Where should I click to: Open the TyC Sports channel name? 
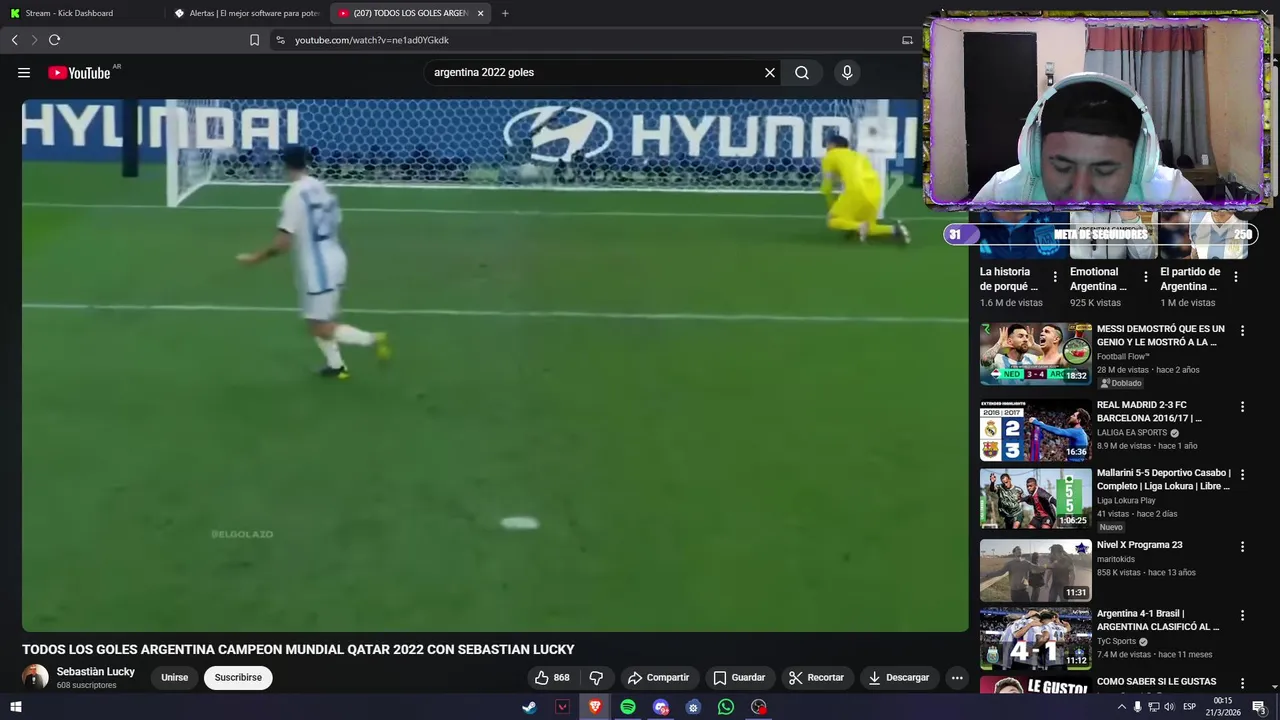[1116, 641]
